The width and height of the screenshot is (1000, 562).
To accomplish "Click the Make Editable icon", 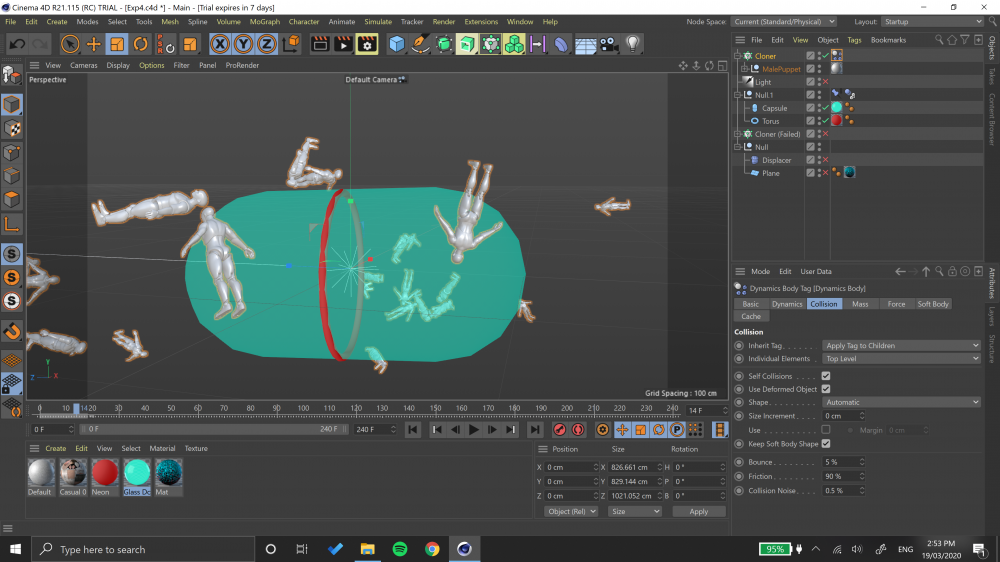I will 11,76.
